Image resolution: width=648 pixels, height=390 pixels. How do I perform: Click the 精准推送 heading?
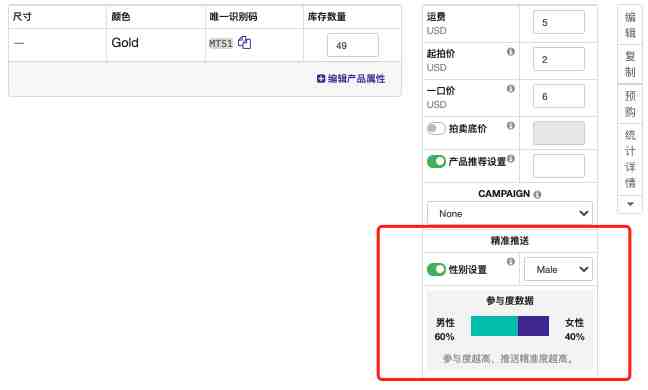pos(510,240)
